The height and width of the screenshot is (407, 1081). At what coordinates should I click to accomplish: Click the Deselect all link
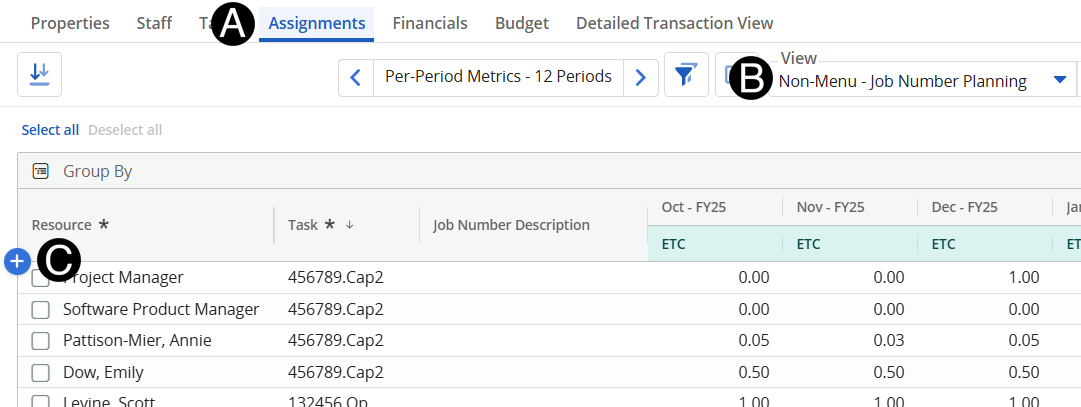pos(125,130)
